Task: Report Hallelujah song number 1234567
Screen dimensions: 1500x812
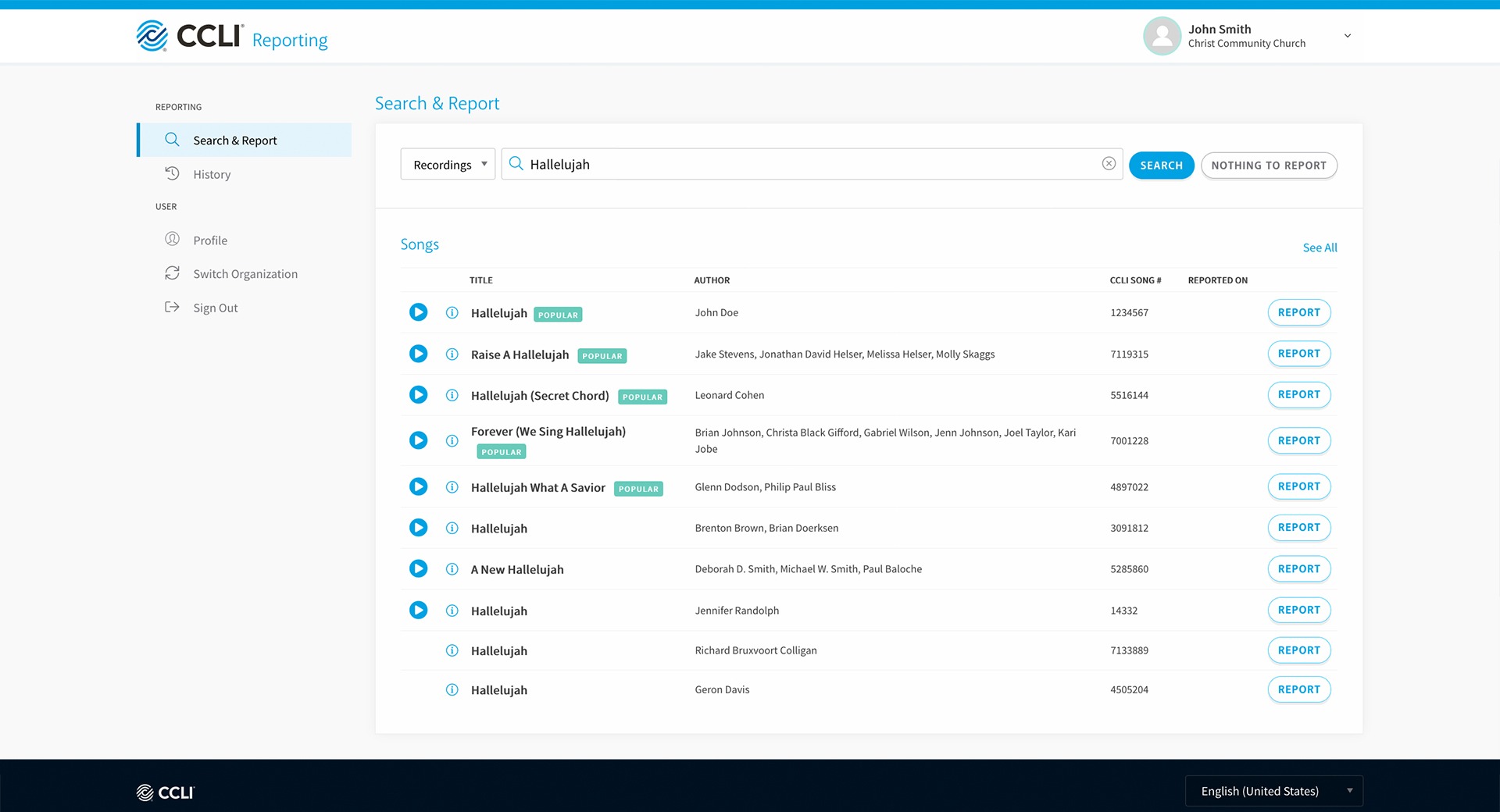Action: 1298,312
